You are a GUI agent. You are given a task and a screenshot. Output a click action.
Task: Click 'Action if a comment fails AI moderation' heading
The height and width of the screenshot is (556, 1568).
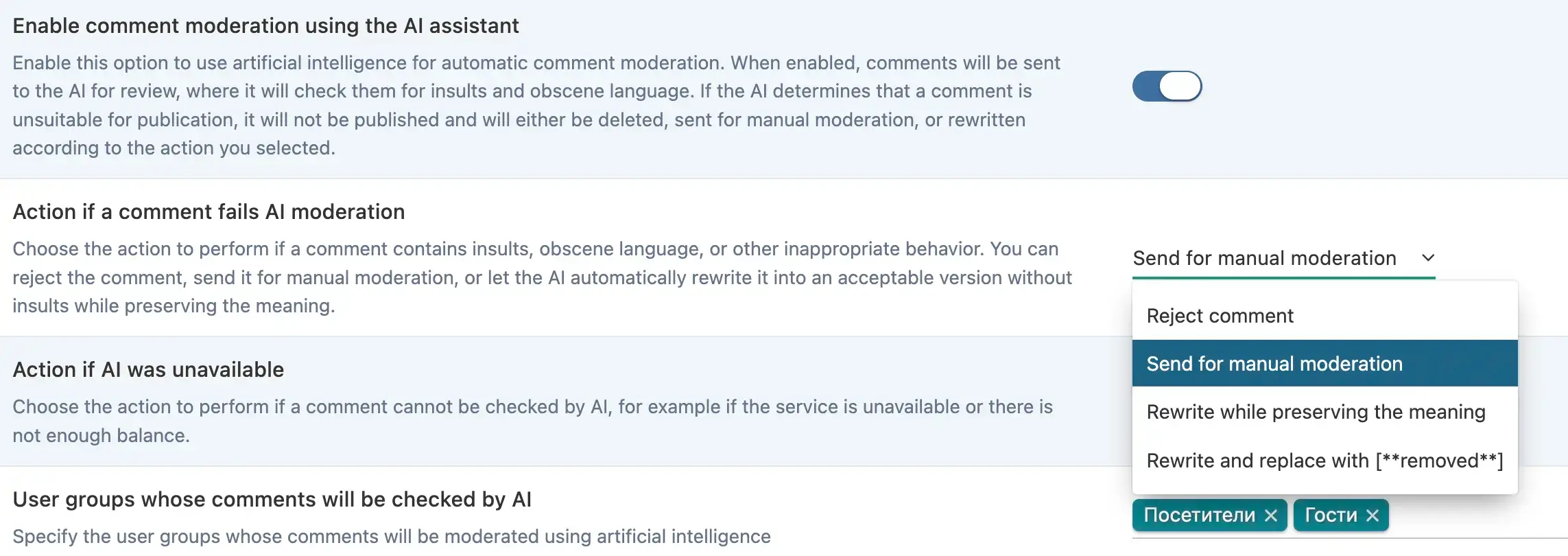tap(209, 212)
